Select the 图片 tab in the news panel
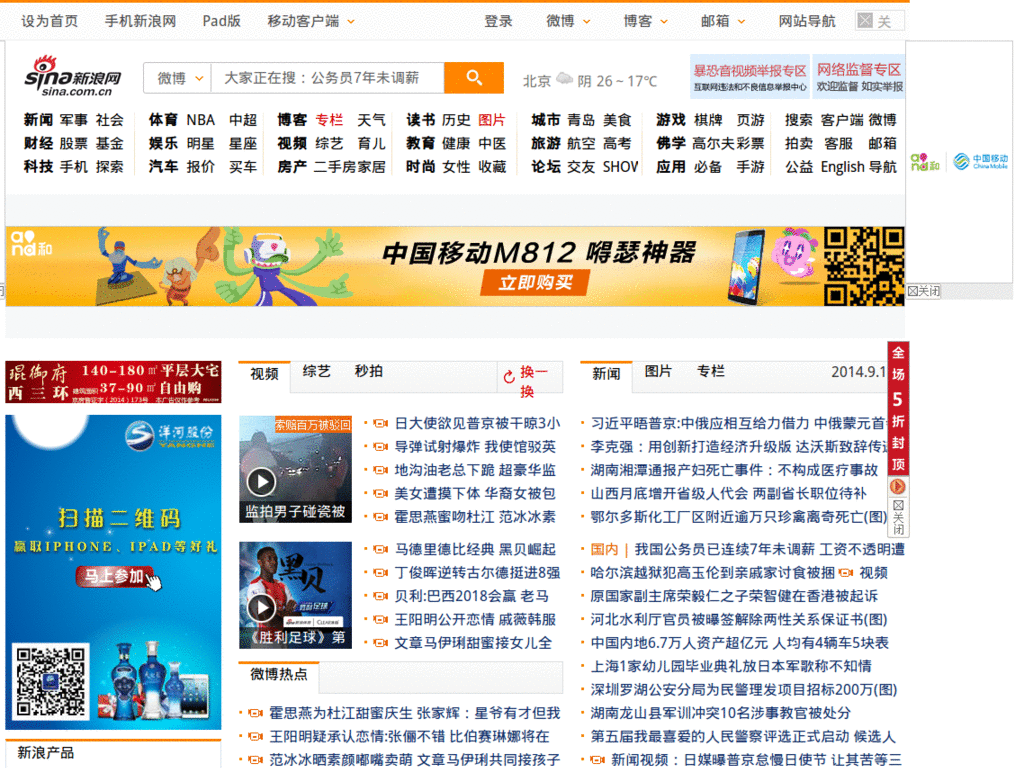1024x768 pixels. pyautogui.click(x=657, y=370)
